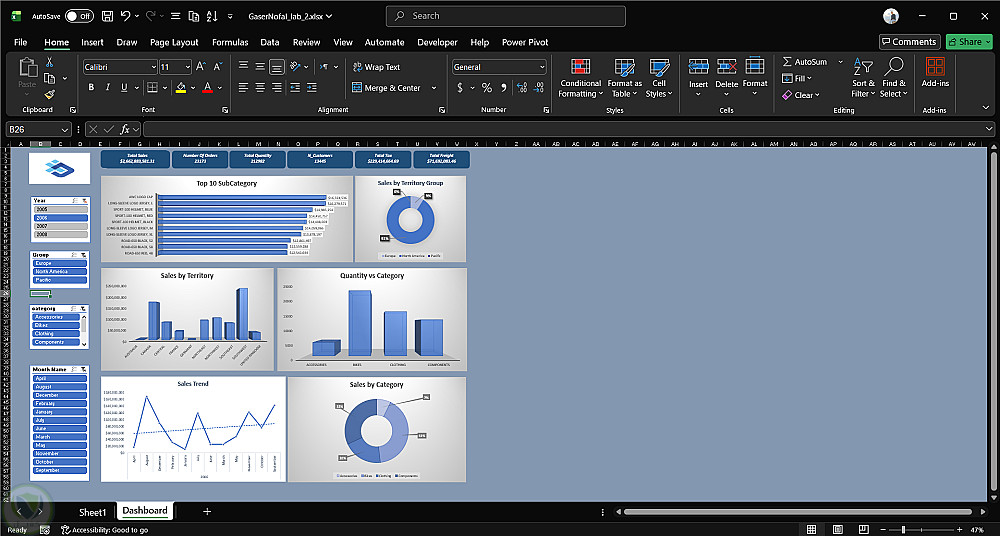This screenshot has width=1000, height=536.
Task: Toggle the 2005 Year slicer item
Action: (60, 209)
